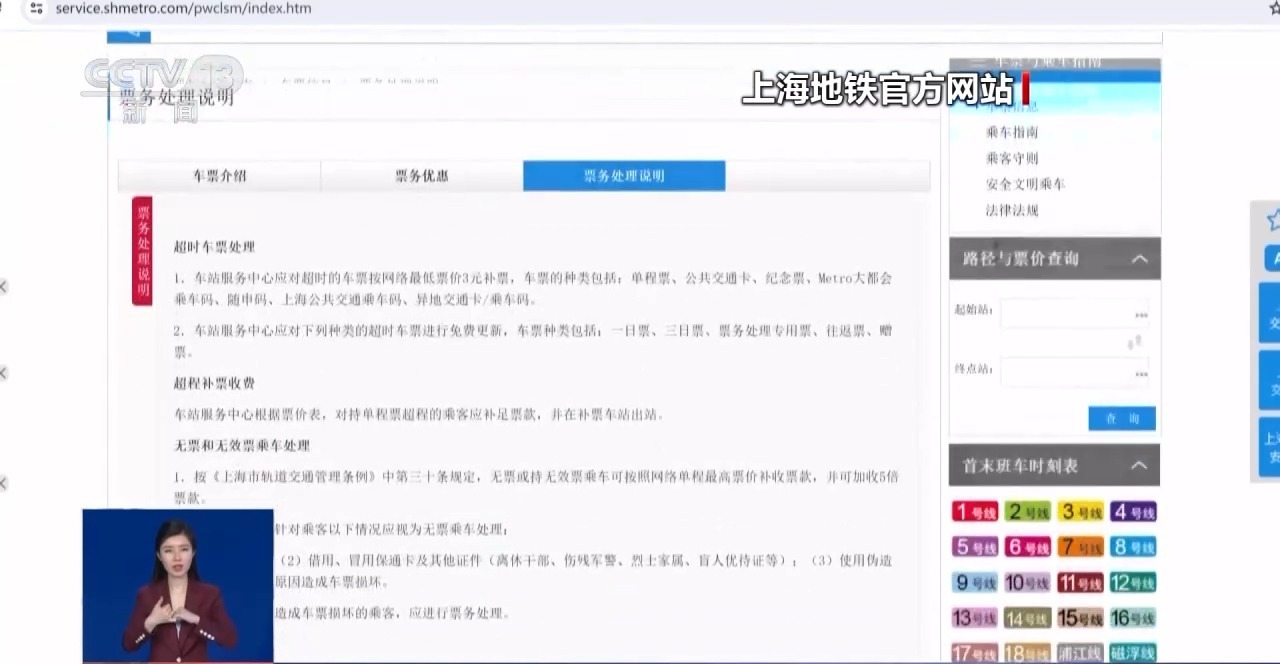1280x664 pixels.
Task: Click the orange Line 7 (7号线) badge
Action: (x=1081, y=546)
